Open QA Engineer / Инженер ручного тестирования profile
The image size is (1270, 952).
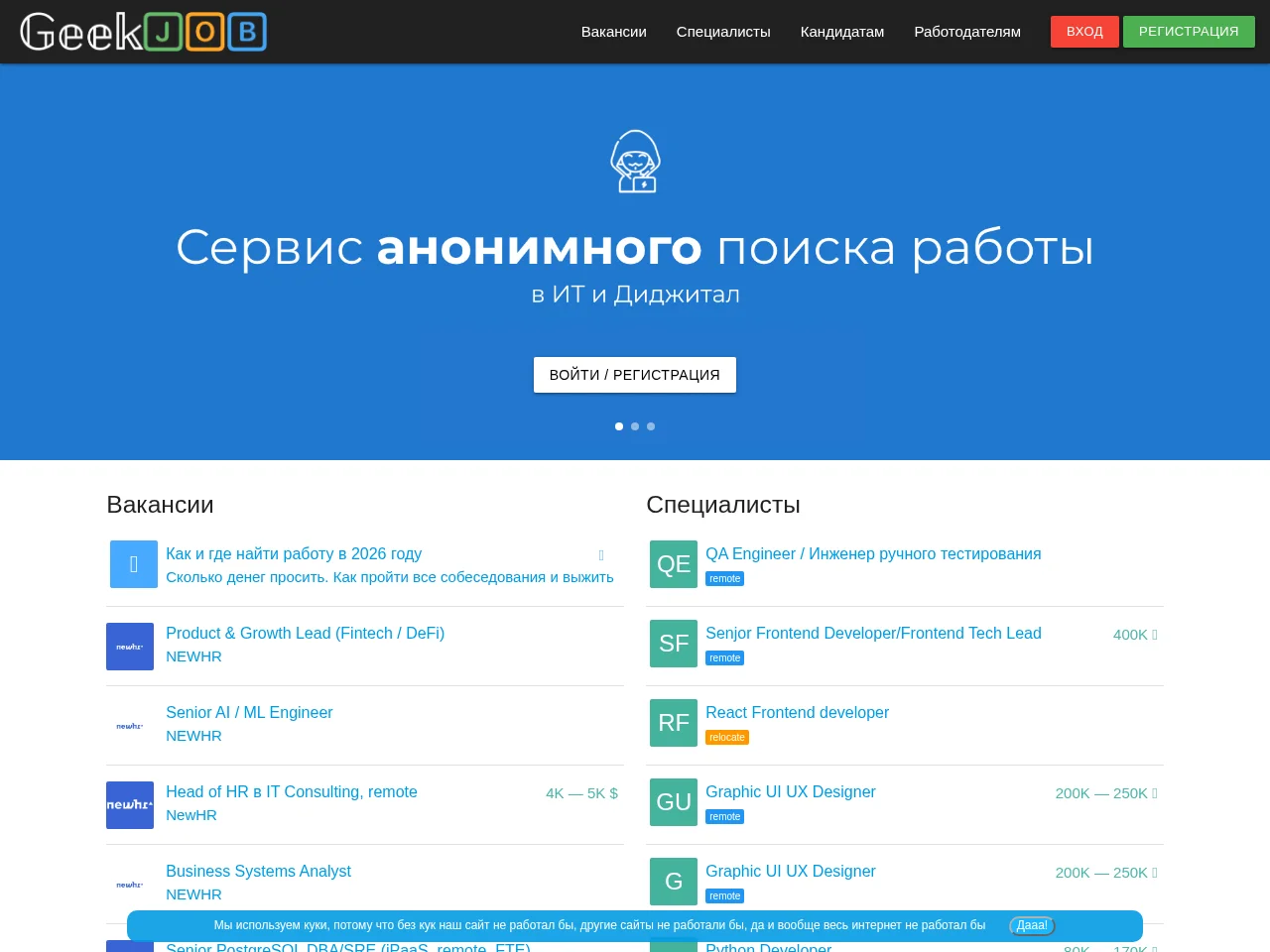(873, 553)
